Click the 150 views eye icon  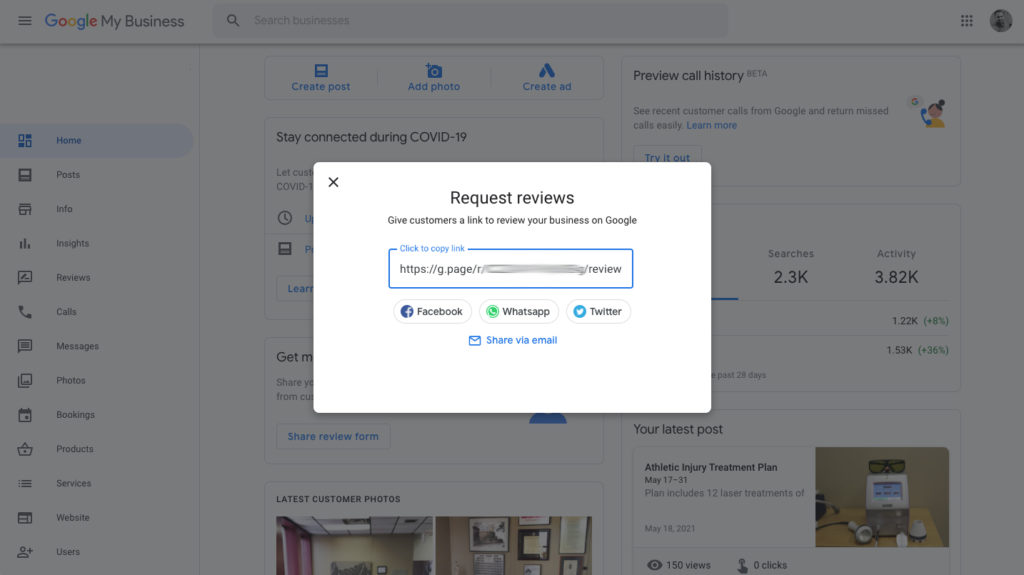pos(654,565)
